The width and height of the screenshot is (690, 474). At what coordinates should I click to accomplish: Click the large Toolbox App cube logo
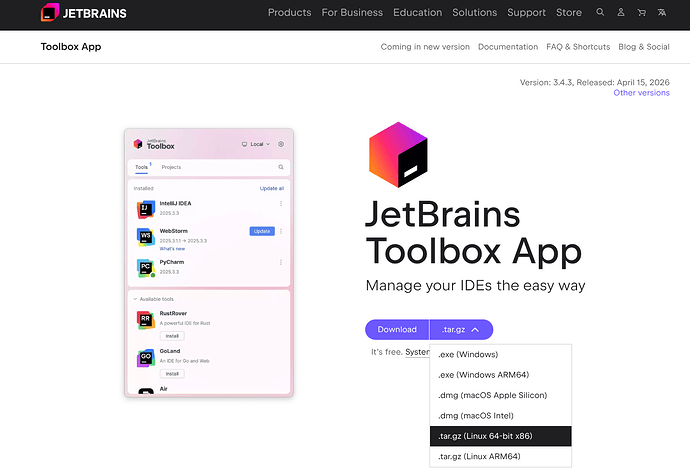tap(398, 154)
